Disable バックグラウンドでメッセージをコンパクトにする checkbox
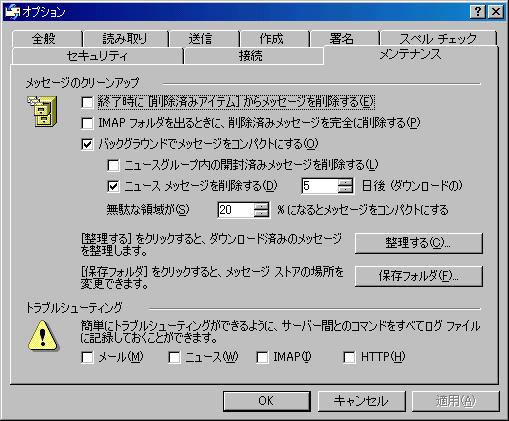 87,144
